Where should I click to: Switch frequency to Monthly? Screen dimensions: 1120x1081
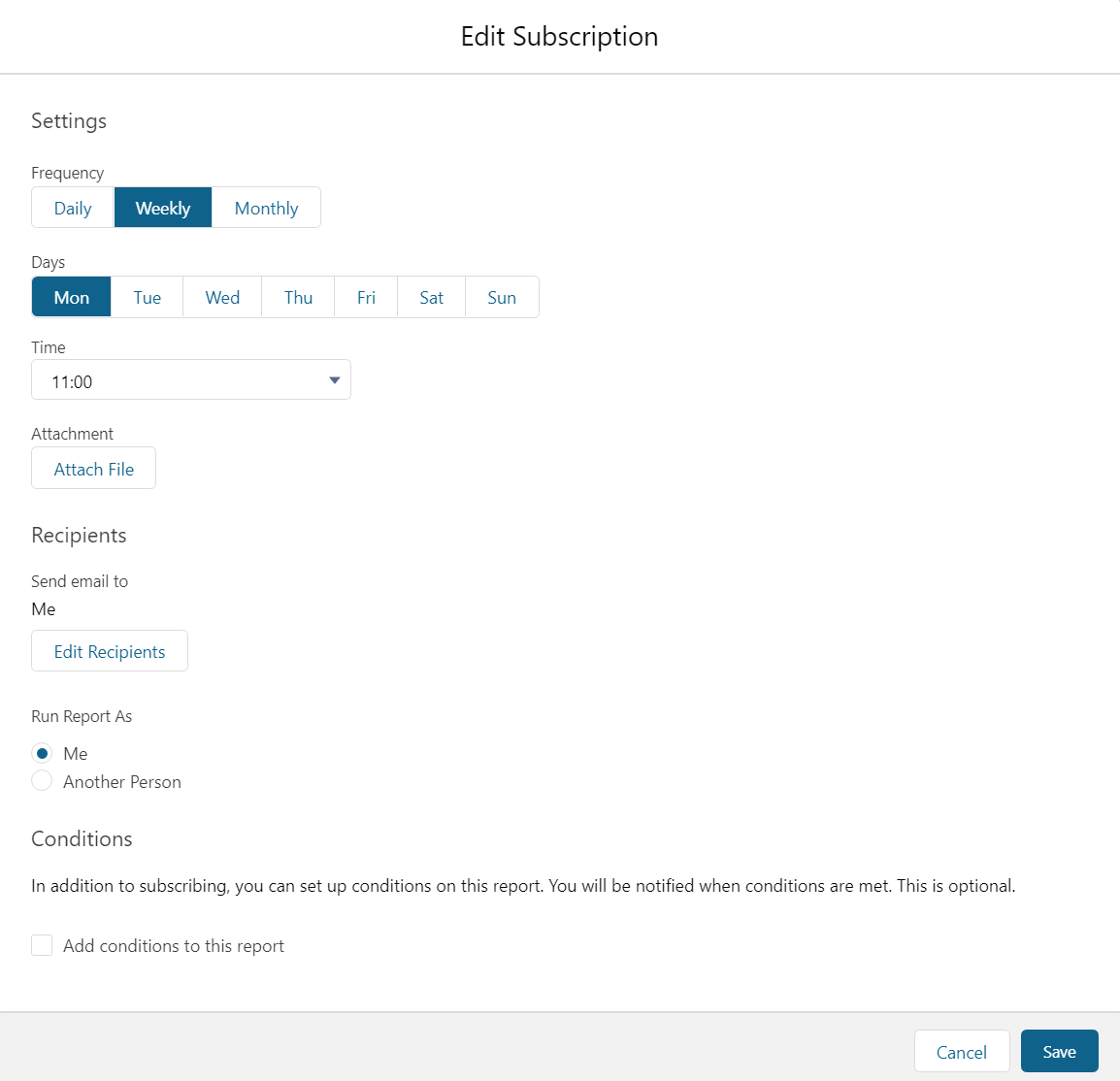(267, 208)
